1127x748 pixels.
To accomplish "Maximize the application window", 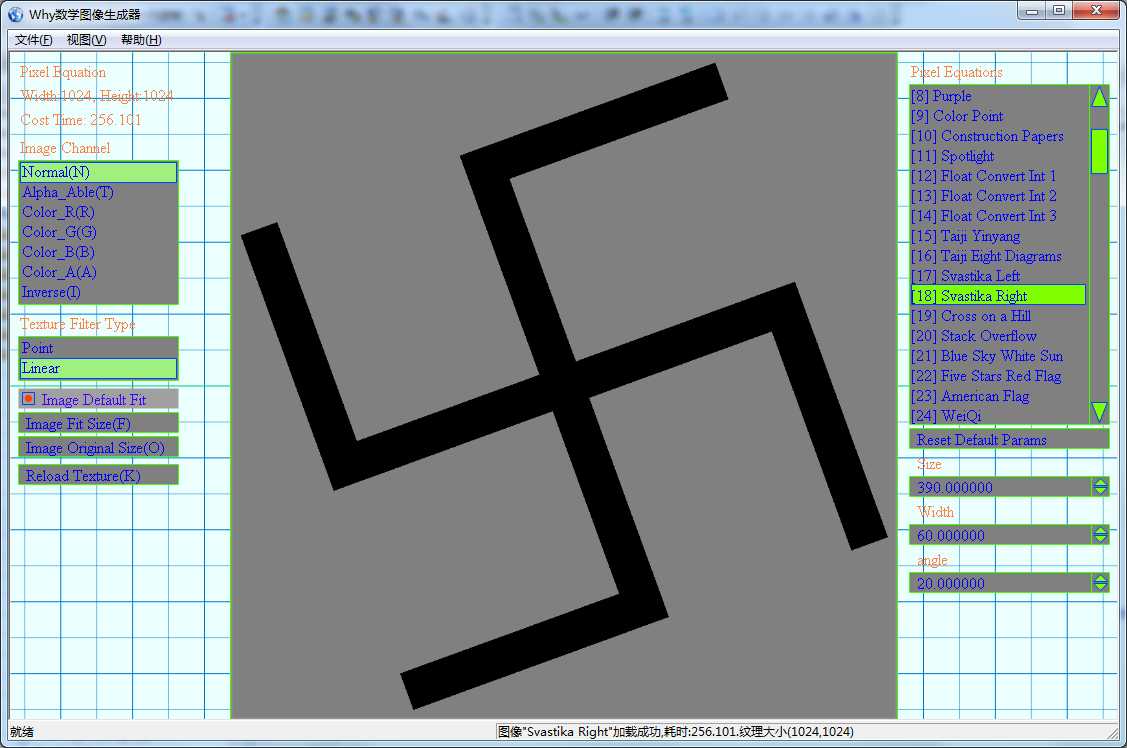I will (x=1059, y=11).
